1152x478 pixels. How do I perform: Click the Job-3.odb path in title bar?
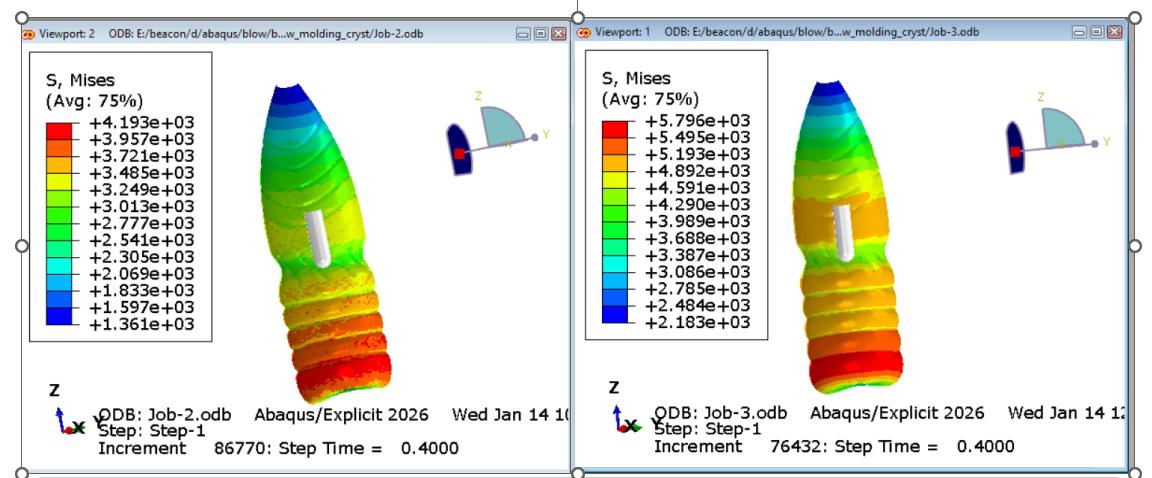(x=822, y=32)
